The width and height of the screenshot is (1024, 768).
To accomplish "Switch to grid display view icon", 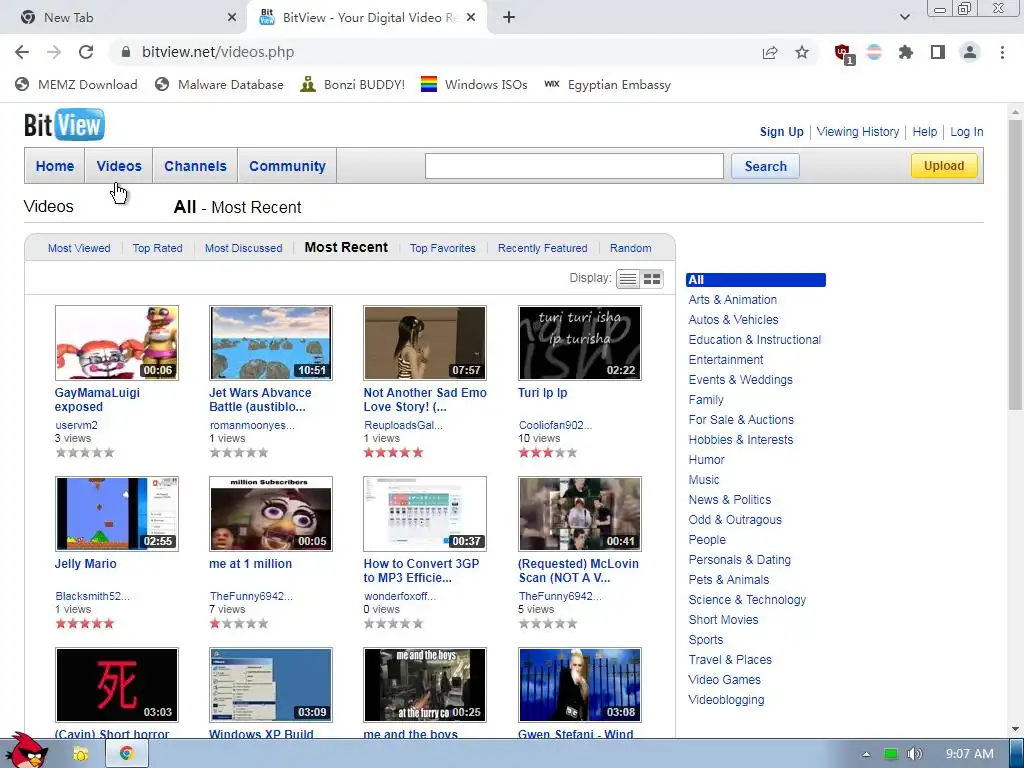I will [652, 280].
